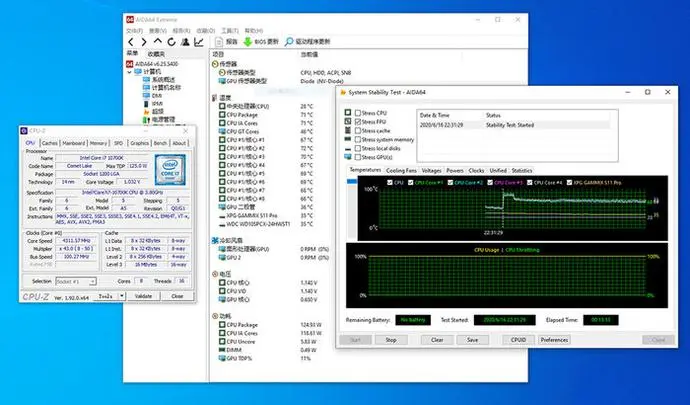690x405 pixels.
Task: Switch to Clocks tab in Stability Test
Action: [476, 170]
